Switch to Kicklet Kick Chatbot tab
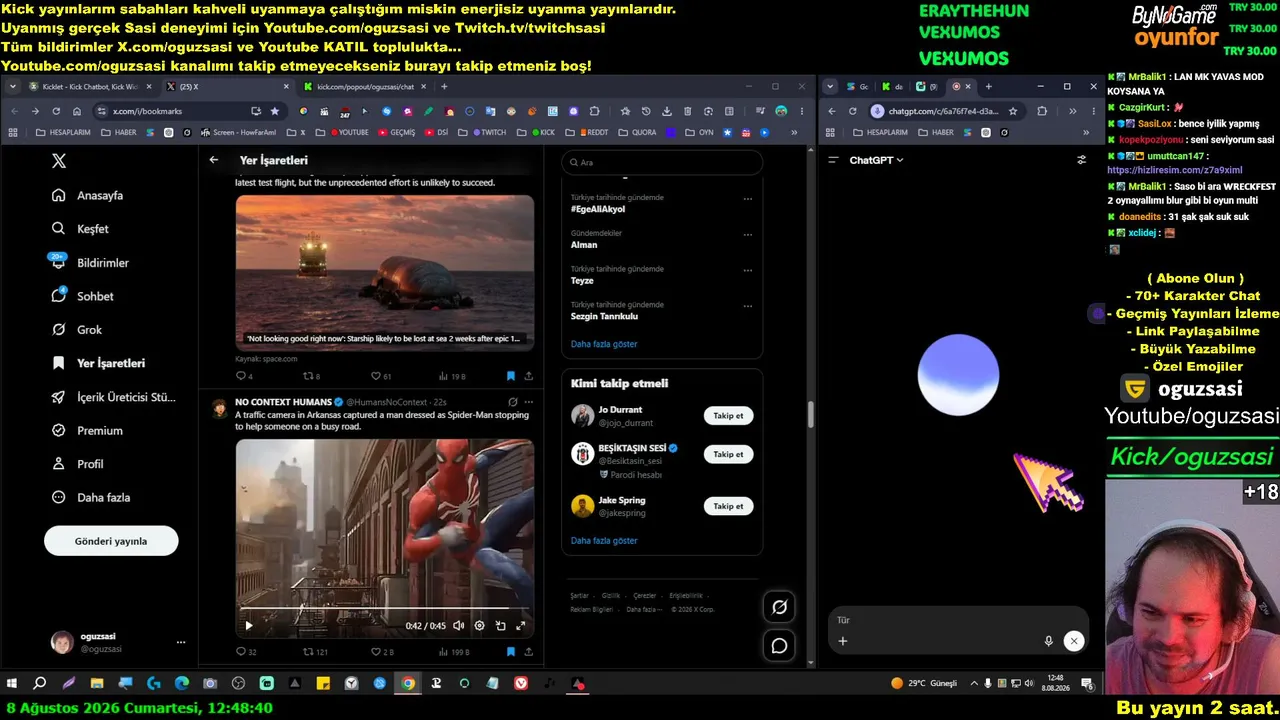 pyautogui.click(x=90, y=87)
